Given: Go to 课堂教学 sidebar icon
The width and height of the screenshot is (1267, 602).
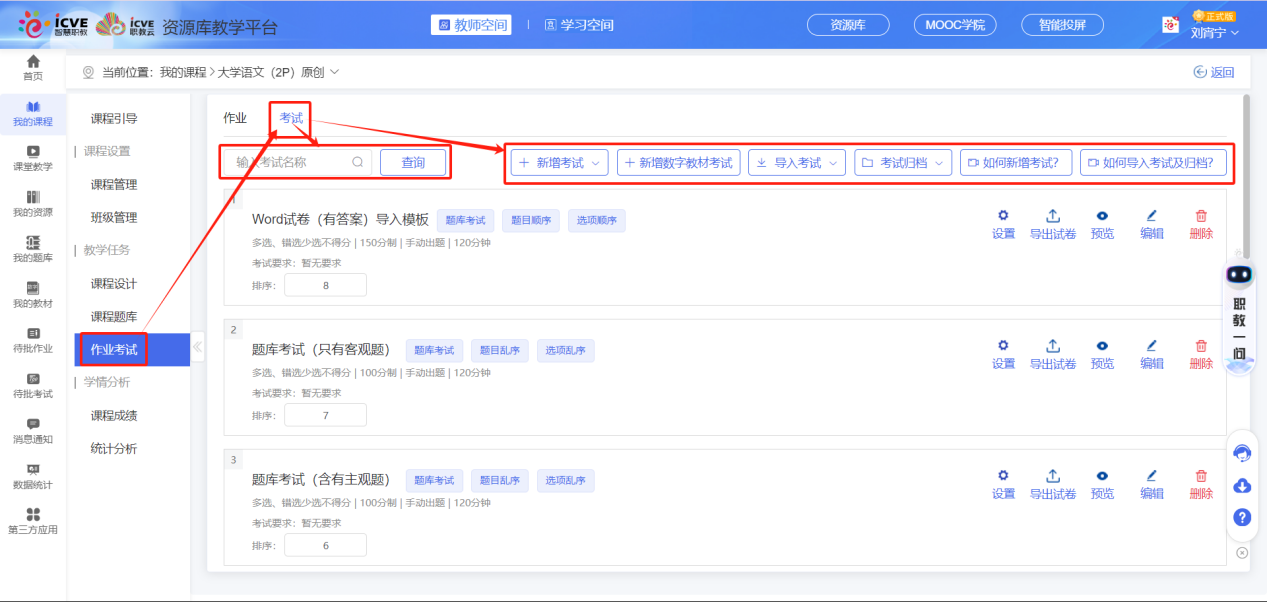Looking at the screenshot, I should point(33,157).
